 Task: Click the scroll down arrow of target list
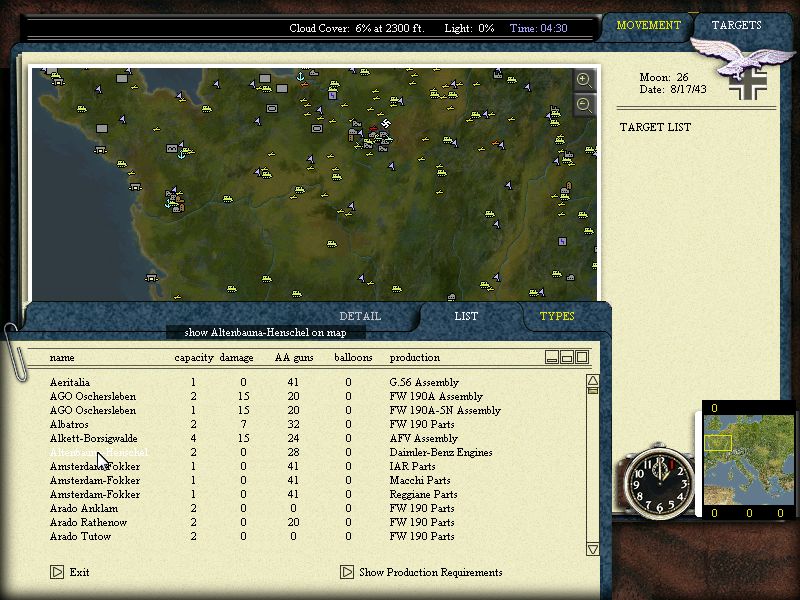pos(592,549)
